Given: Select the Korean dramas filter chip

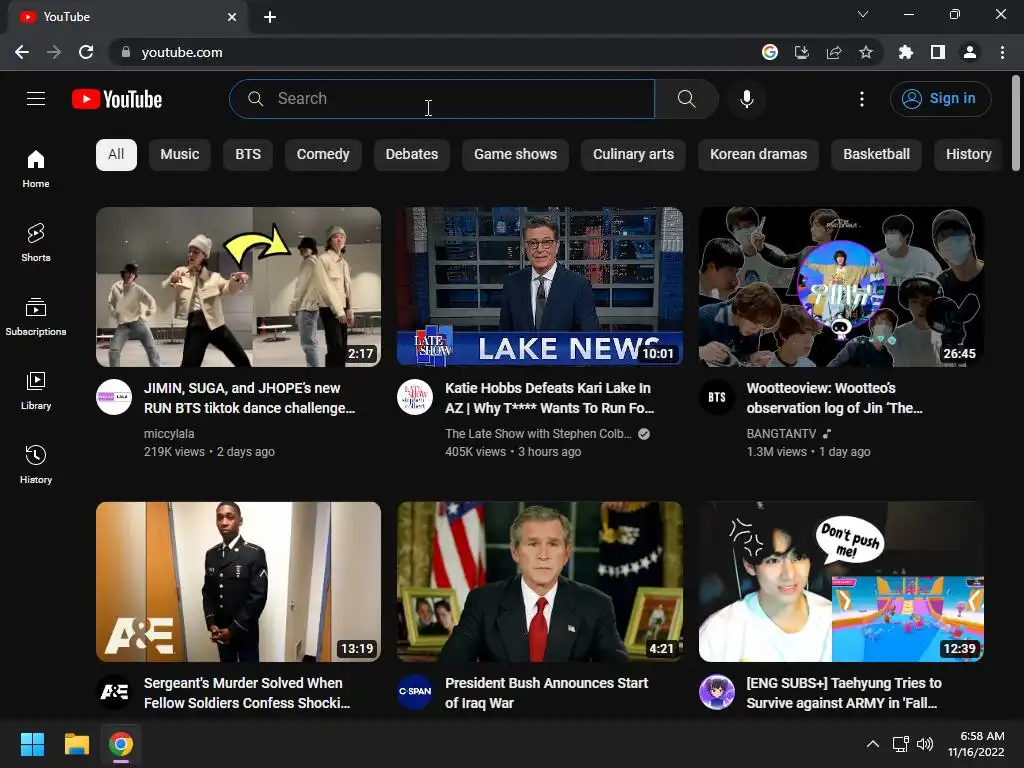Looking at the screenshot, I should (x=758, y=155).
